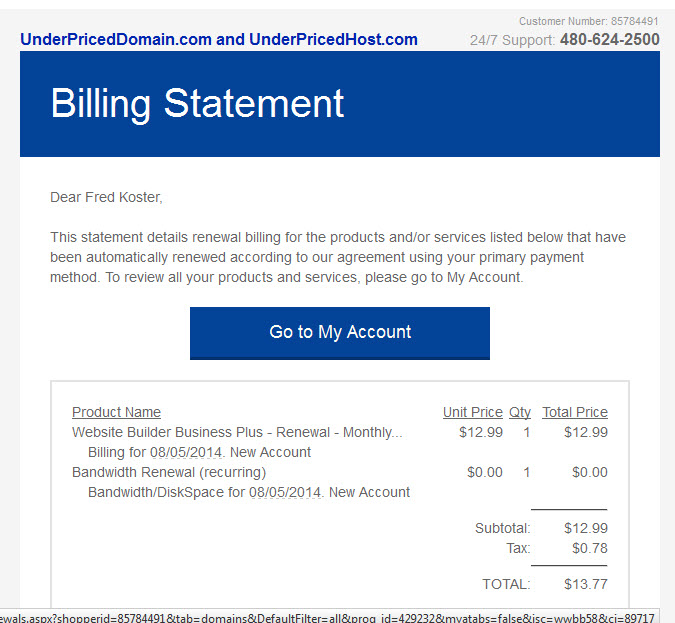Click the TOTAL amount $13.77
Screen dimensions: 675x623
(x=586, y=584)
